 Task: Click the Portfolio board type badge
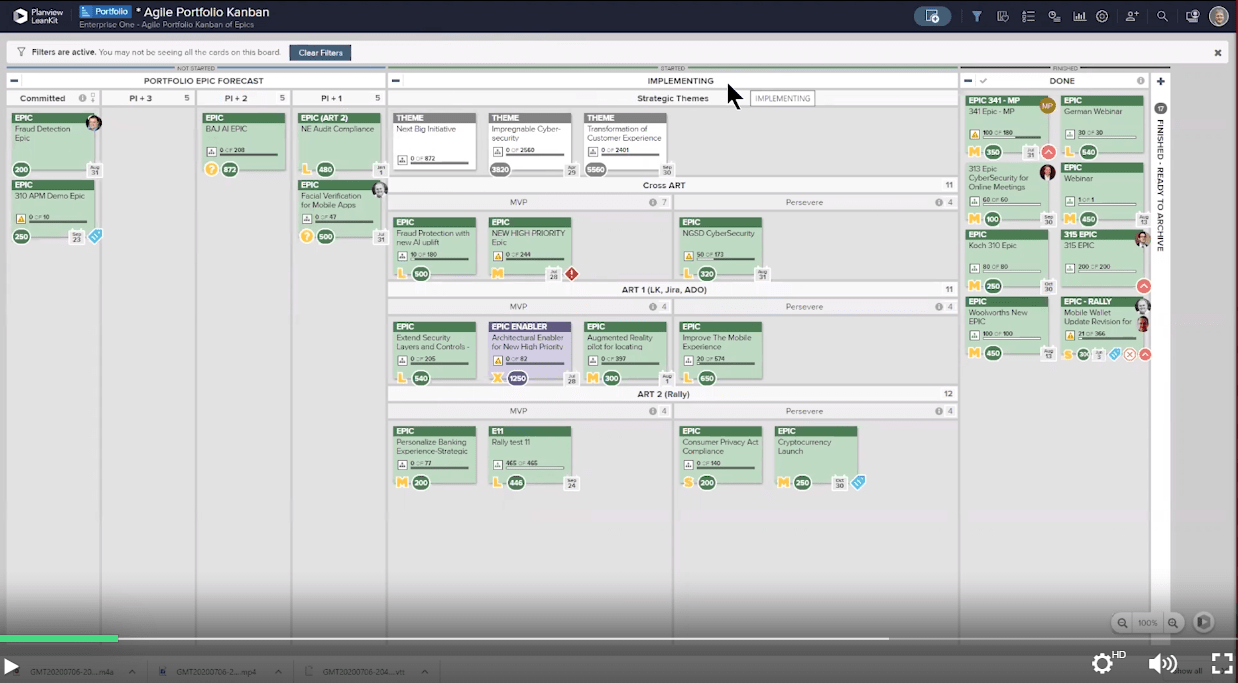106,11
